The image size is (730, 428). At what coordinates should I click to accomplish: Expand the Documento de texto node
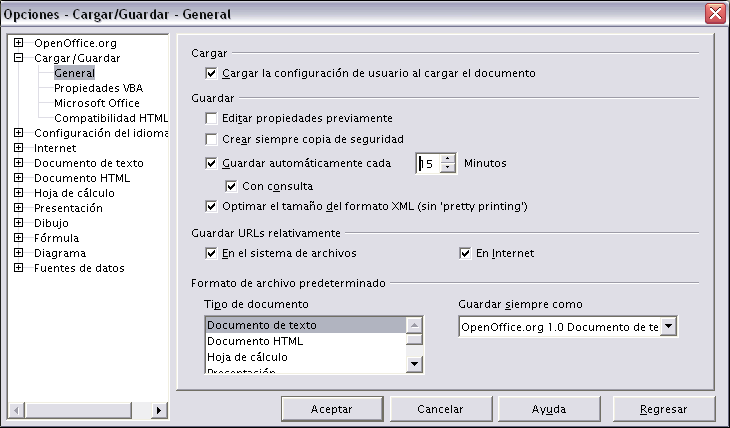19,163
